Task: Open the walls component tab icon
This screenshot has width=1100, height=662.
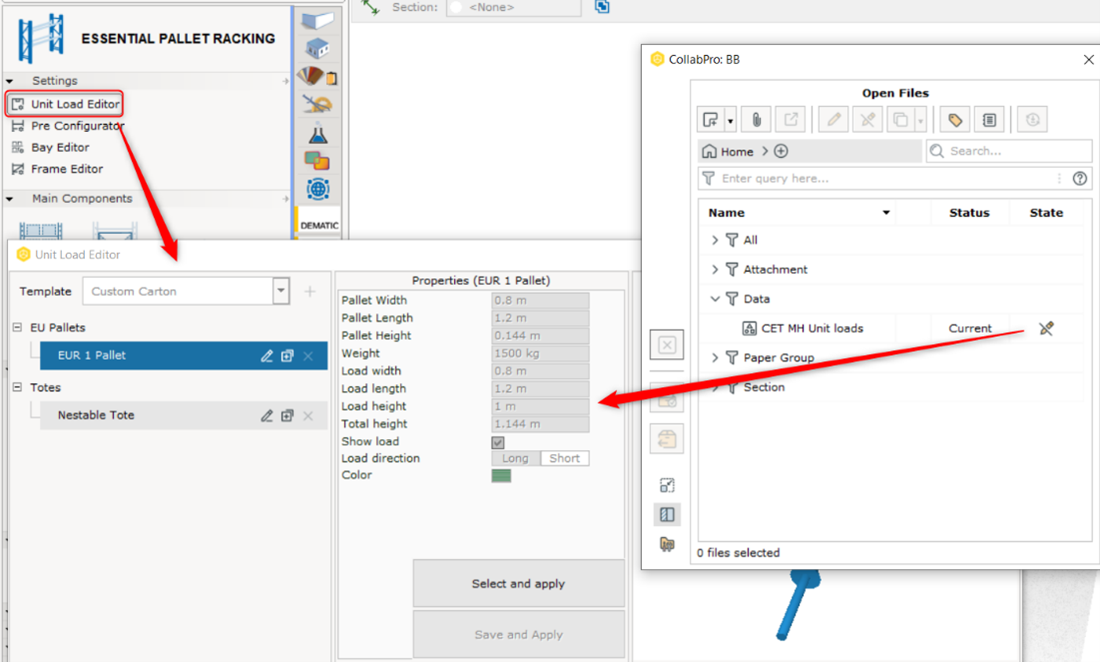Action: coord(317,20)
